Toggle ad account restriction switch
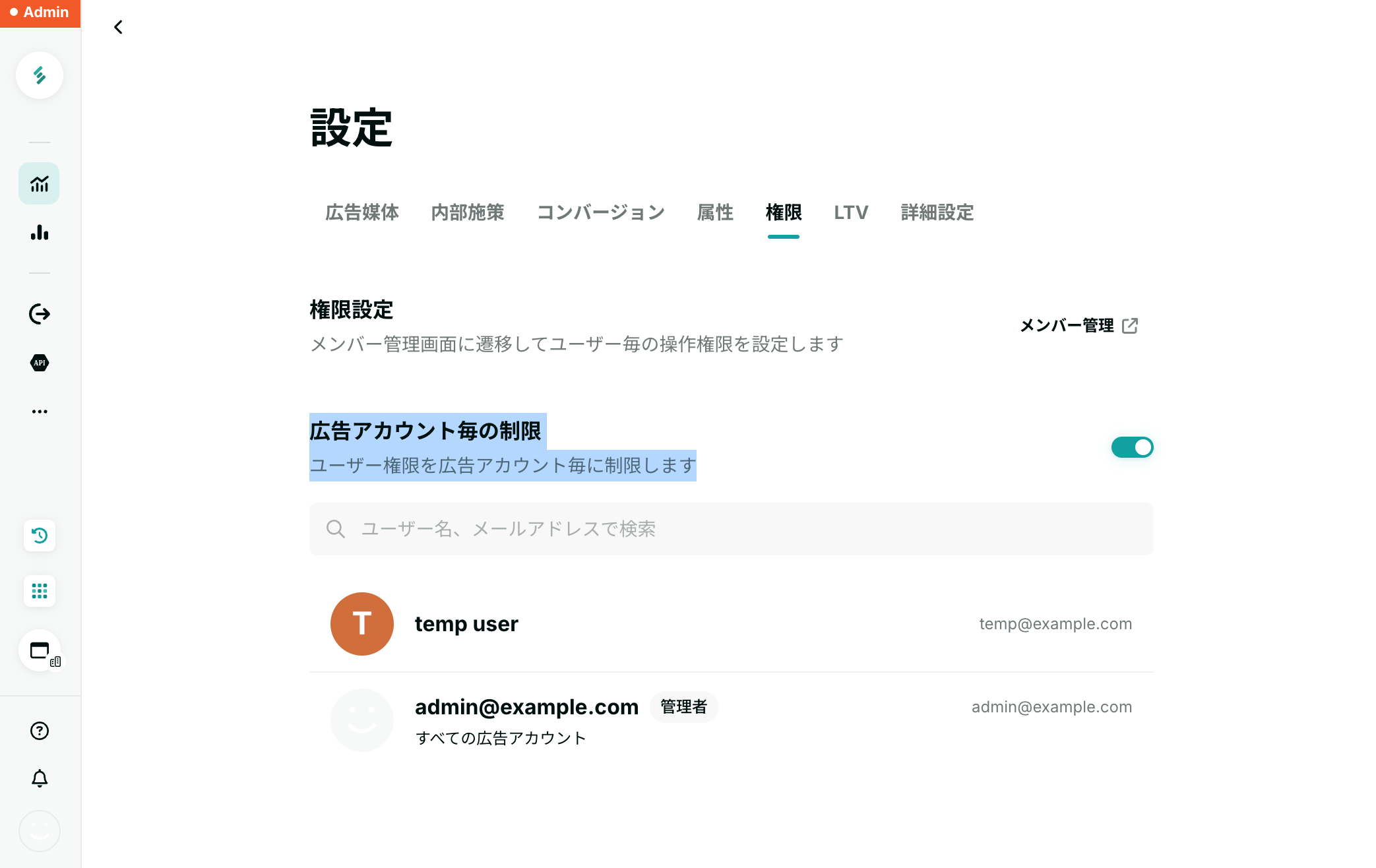The width and height of the screenshot is (1376, 868). (1132, 447)
